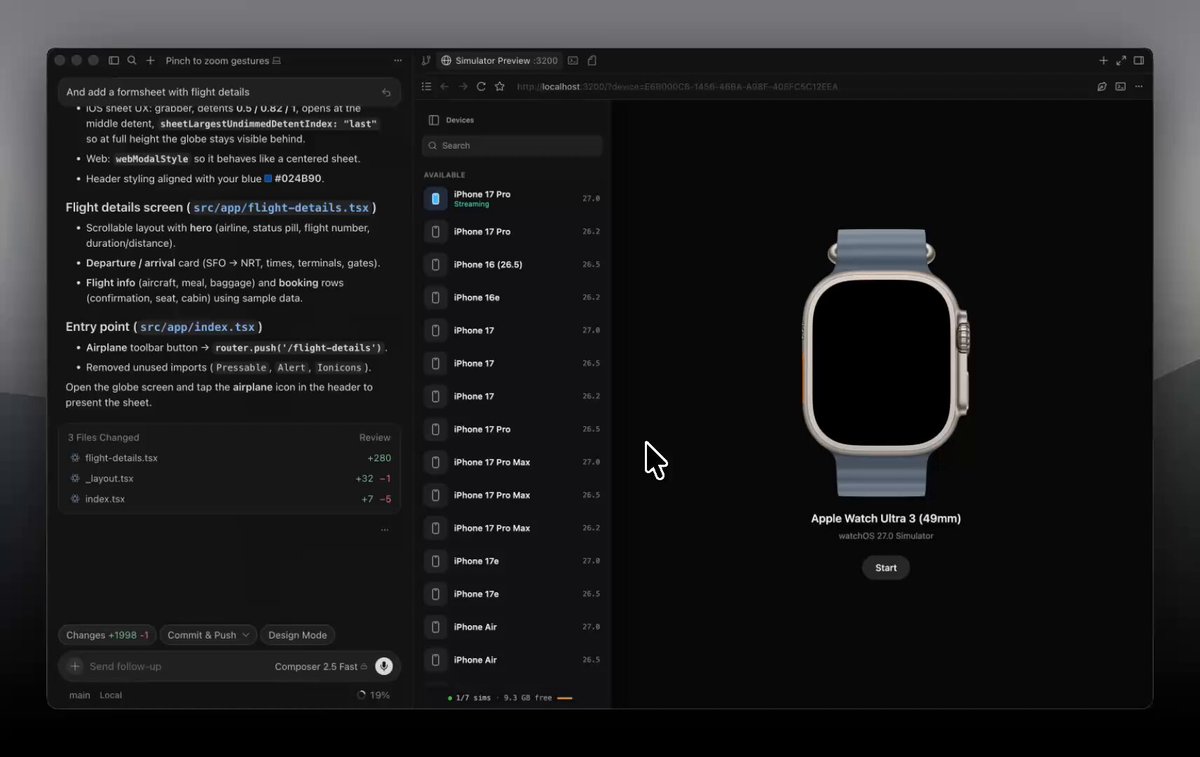Click the Start button under Apple Watch
This screenshot has height=757, width=1200.
(886, 568)
